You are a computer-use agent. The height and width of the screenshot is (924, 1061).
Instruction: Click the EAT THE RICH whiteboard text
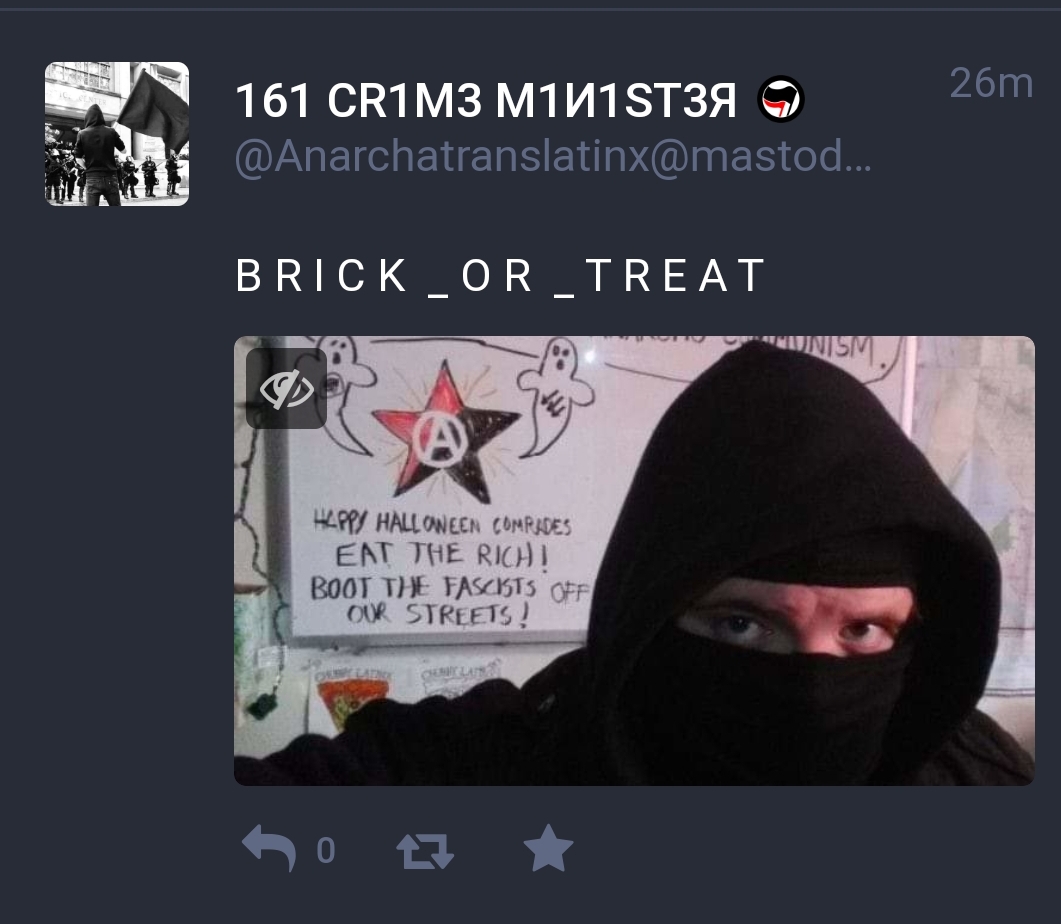(442, 555)
